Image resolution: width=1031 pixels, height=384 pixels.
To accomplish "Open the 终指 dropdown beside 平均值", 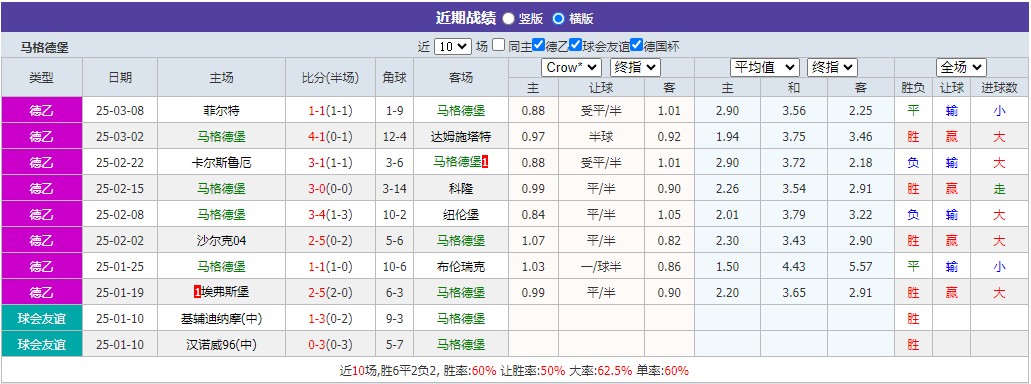I will pyautogui.click(x=832, y=67).
